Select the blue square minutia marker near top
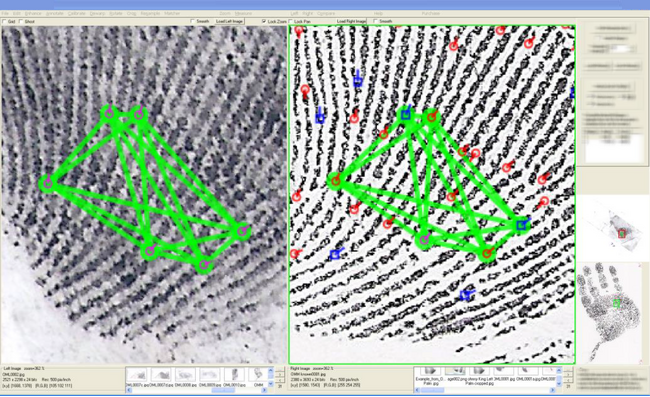650x397 pixels. coord(358,80)
